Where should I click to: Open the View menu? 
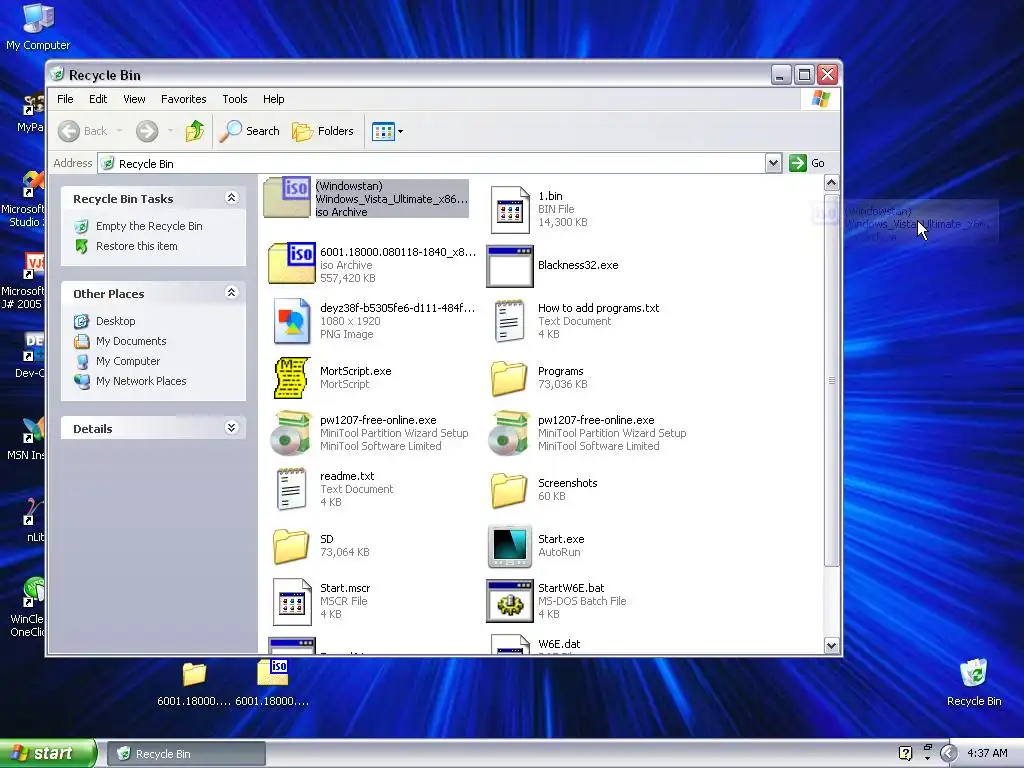[x=134, y=99]
